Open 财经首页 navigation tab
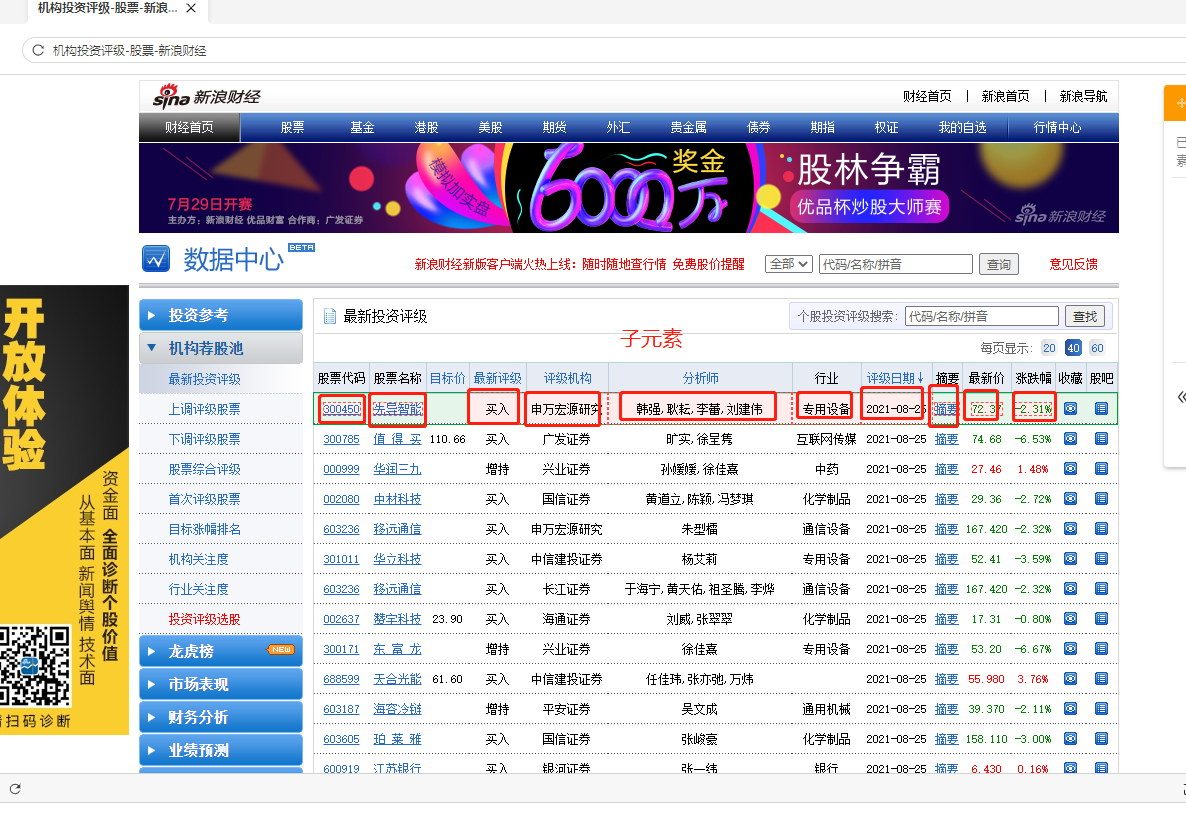The image size is (1186, 822). pos(189,128)
